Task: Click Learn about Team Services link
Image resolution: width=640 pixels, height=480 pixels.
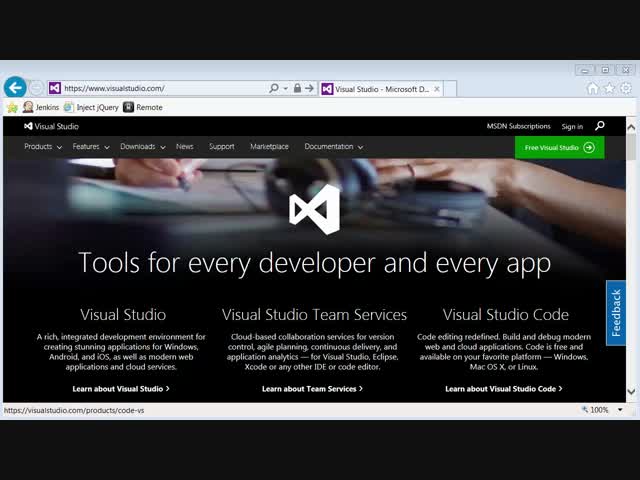Action: (312, 389)
